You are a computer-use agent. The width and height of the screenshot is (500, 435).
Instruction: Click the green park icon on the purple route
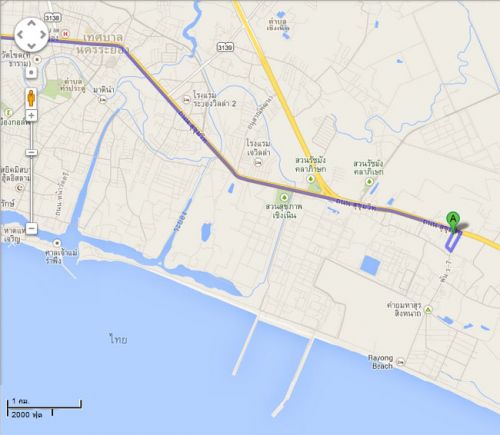click(284, 197)
